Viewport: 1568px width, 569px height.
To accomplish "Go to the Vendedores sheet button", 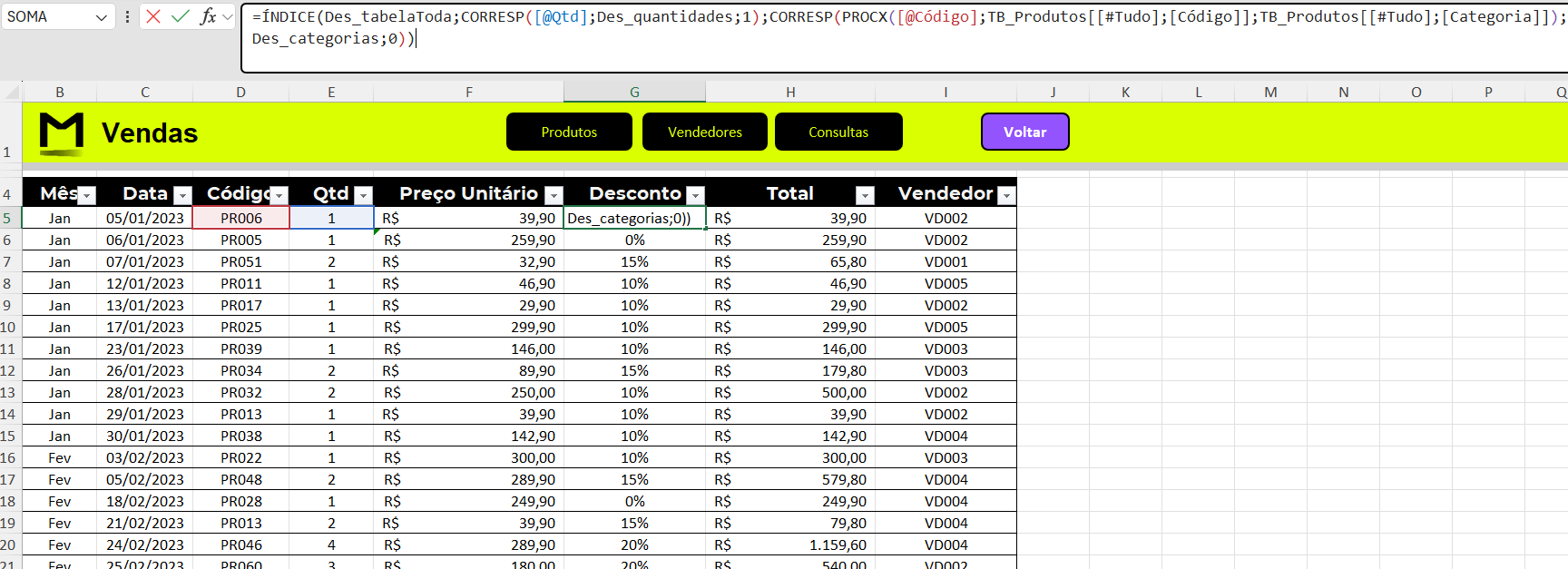I will [x=705, y=132].
